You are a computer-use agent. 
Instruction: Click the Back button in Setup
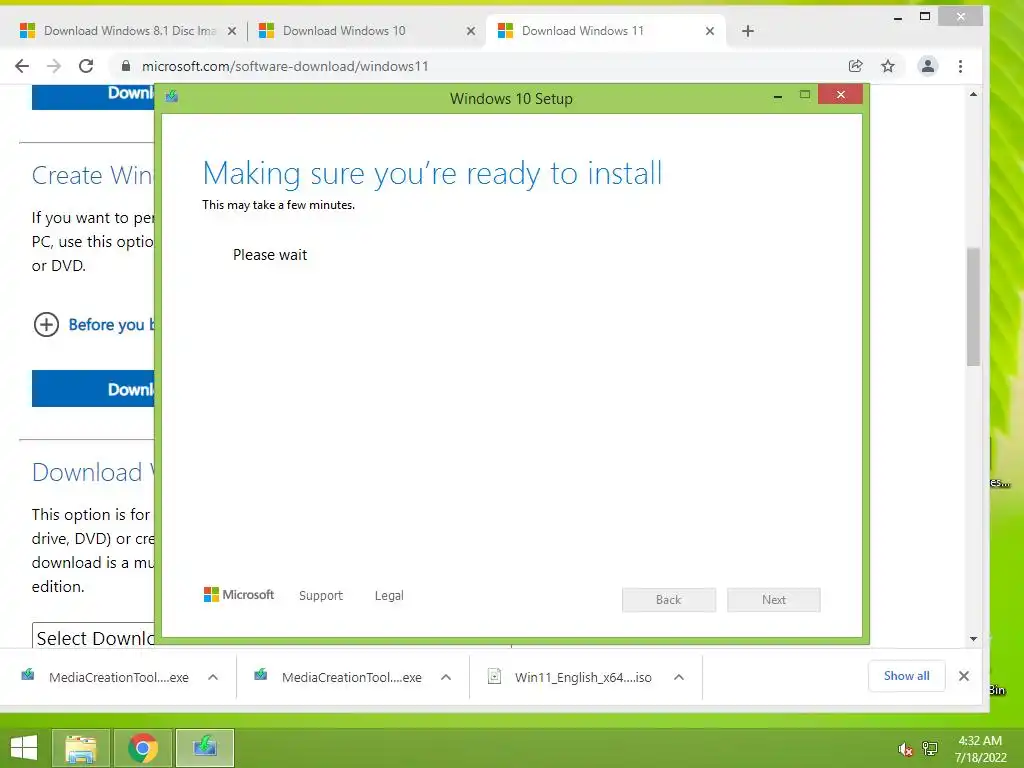(x=669, y=600)
